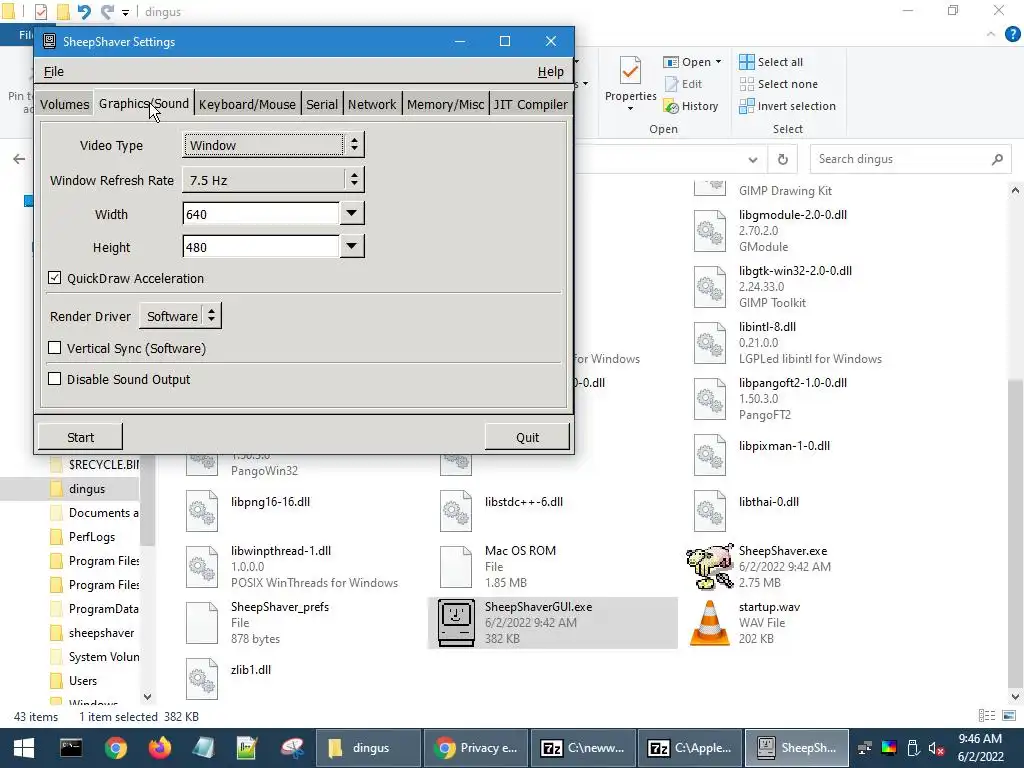1024x768 pixels.
Task: Click Start button in SheepShaver Settings
Action: tap(80, 437)
